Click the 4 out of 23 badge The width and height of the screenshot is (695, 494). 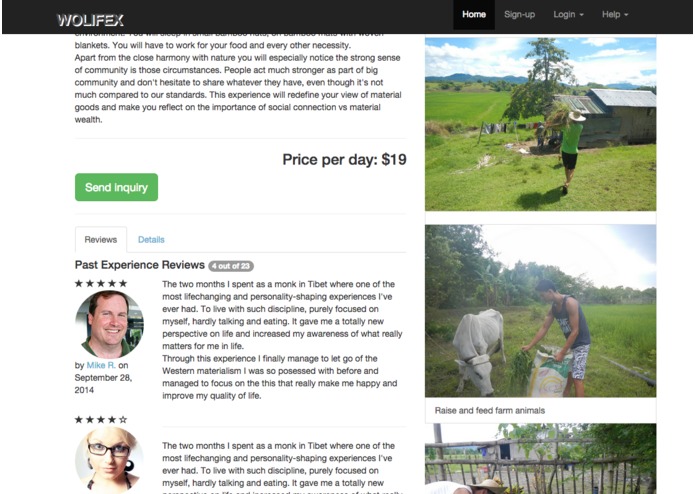pos(231,266)
